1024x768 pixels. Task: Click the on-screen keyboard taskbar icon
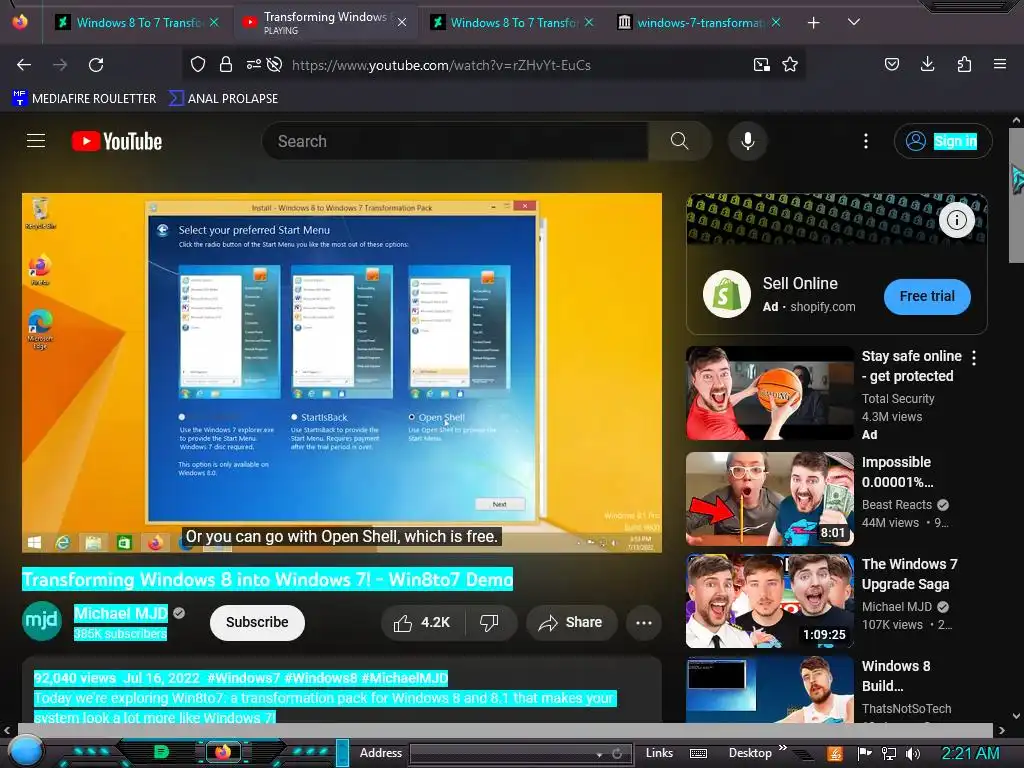click(698, 754)
